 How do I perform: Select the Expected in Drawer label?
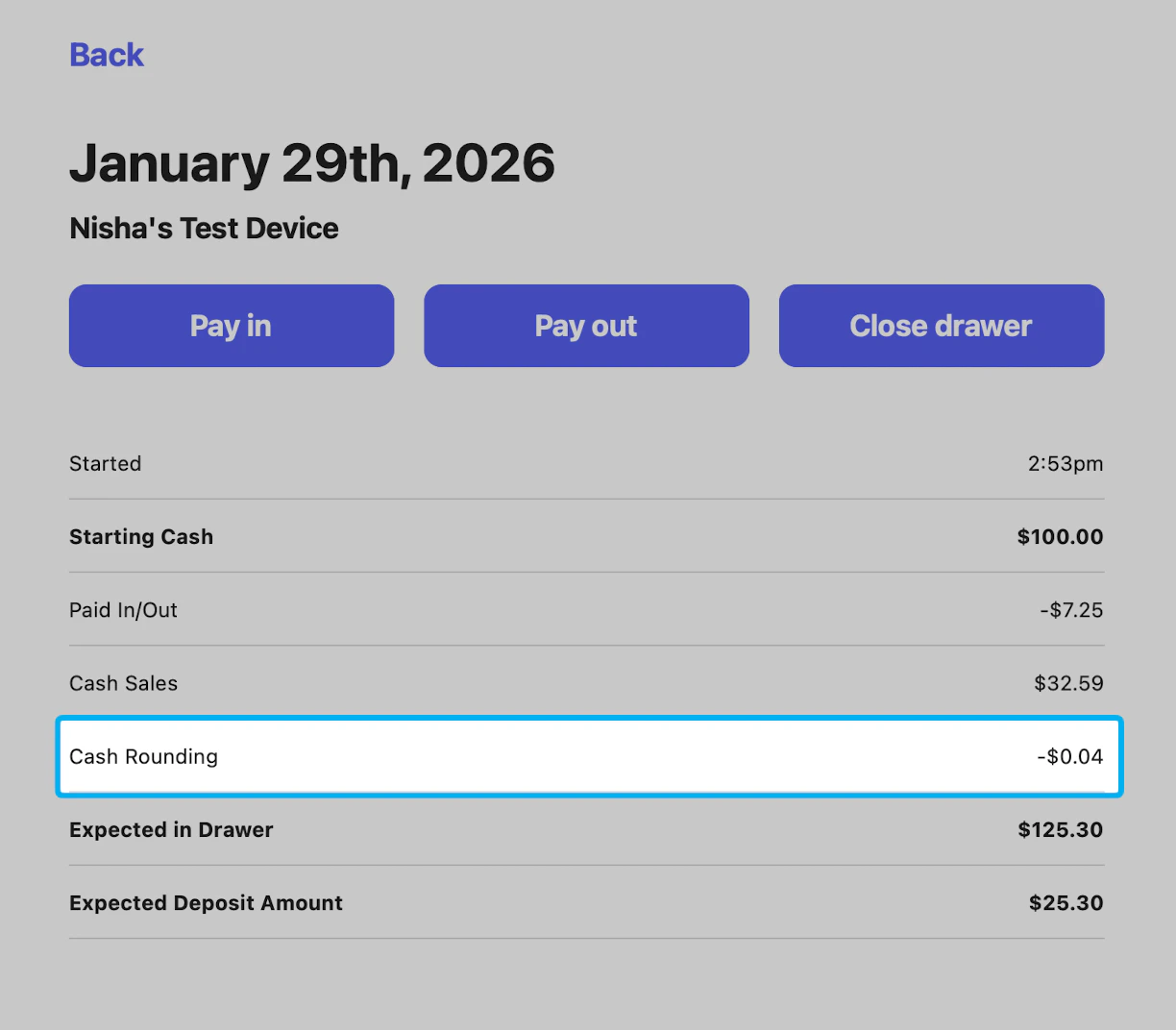[x=171, y=830]
